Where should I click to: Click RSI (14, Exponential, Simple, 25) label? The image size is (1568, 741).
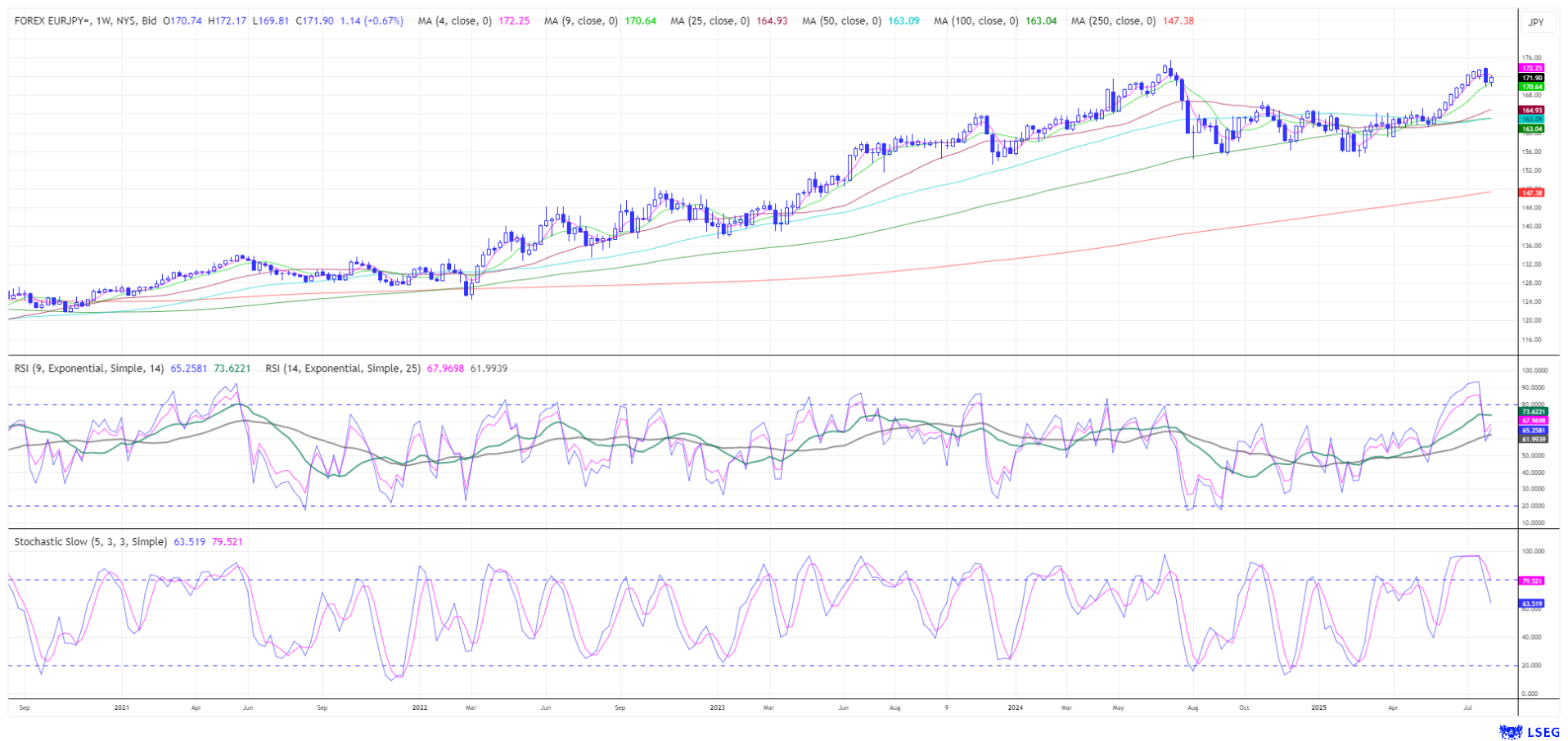pos(342,368)
